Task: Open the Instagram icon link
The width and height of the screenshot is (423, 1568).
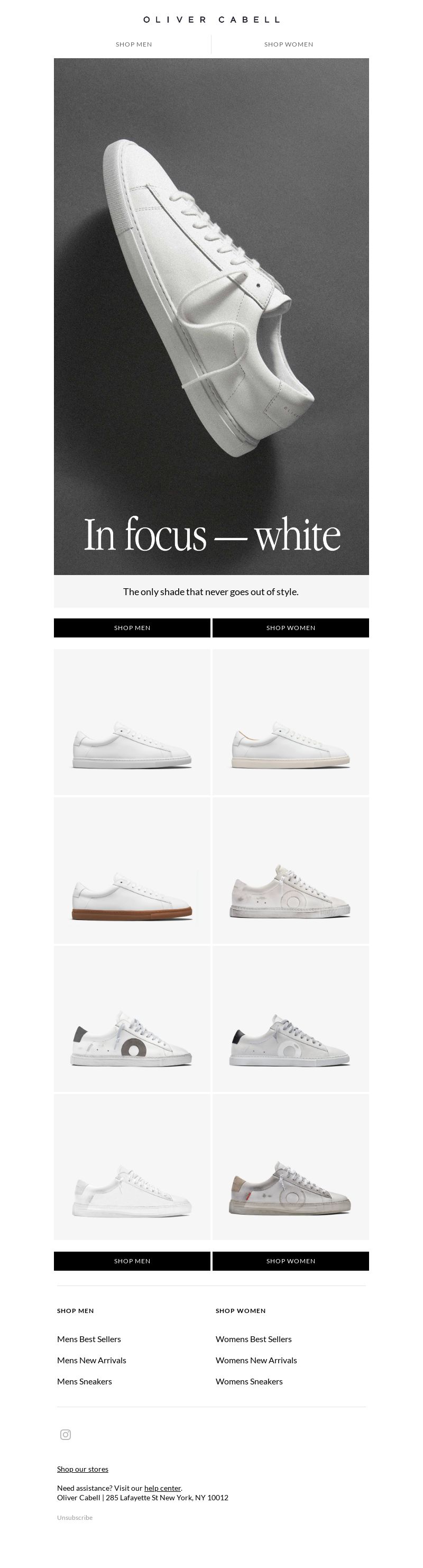Action: [x=66, y=1434]
